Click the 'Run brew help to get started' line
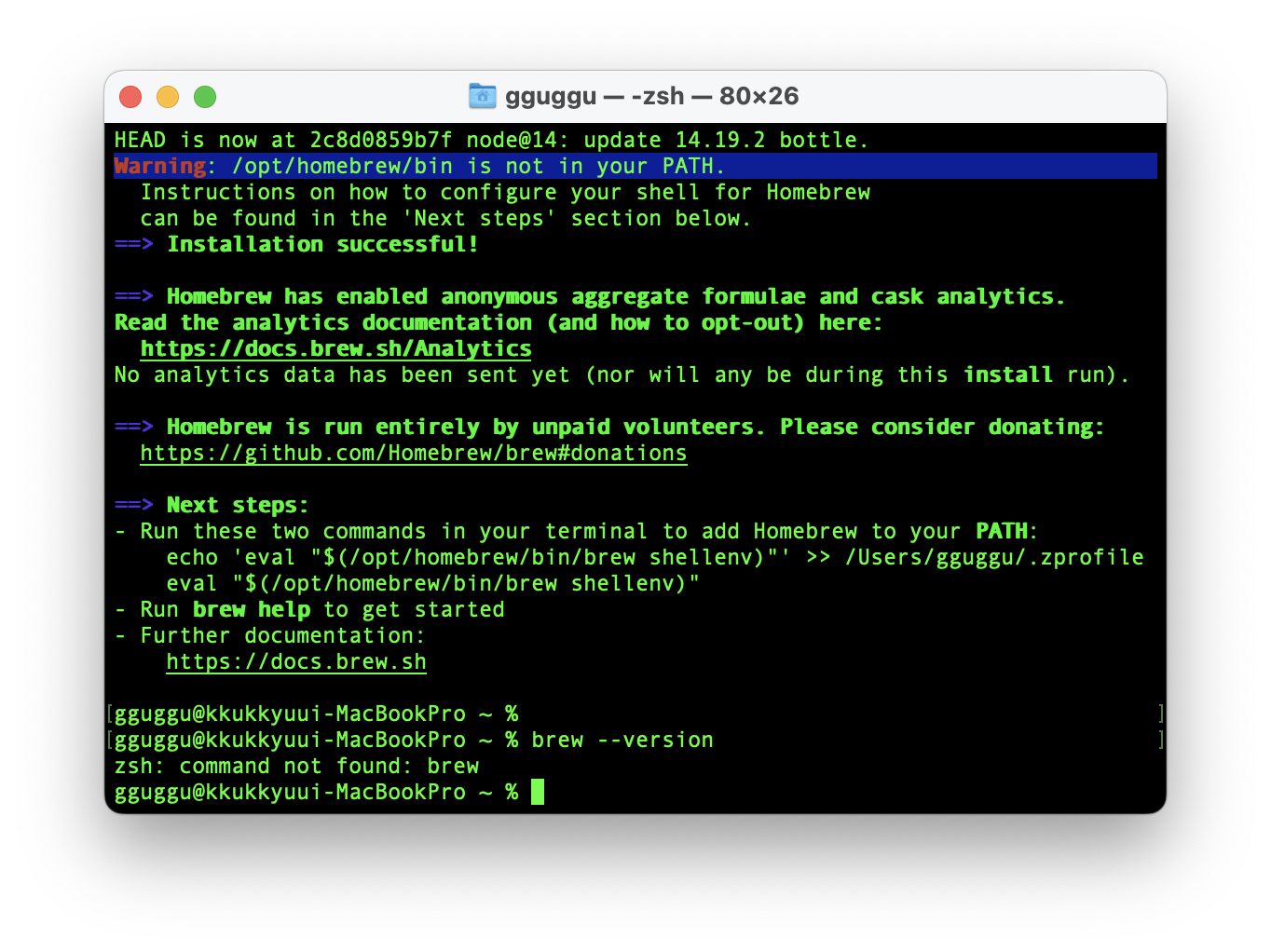This screenshot has width=1271, height=952. tap(308, 609)
